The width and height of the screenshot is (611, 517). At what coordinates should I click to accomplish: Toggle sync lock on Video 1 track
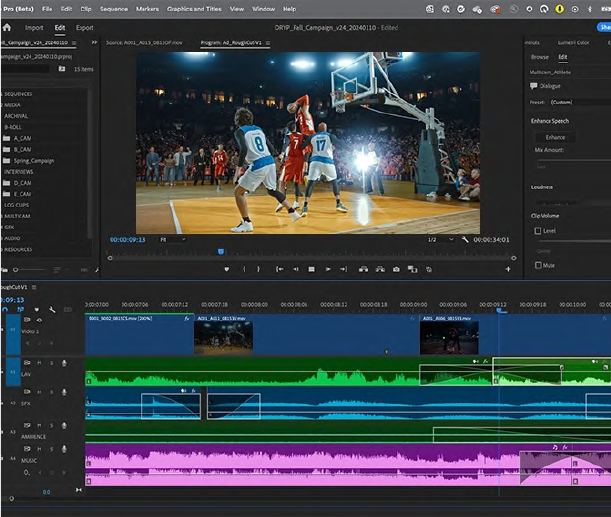tap(27, 320)
